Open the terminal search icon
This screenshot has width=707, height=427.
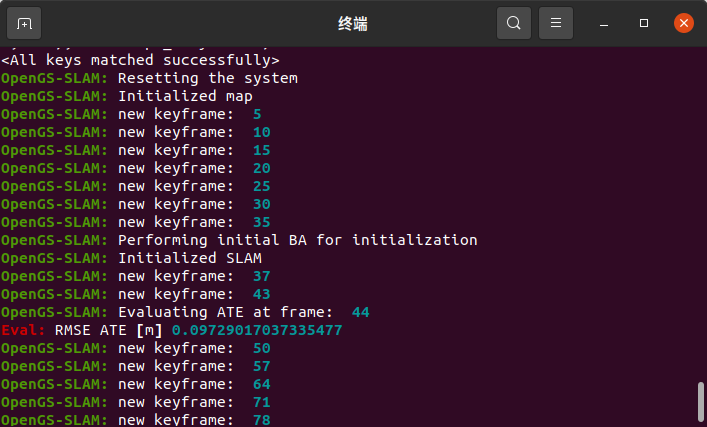pos(514,23)
